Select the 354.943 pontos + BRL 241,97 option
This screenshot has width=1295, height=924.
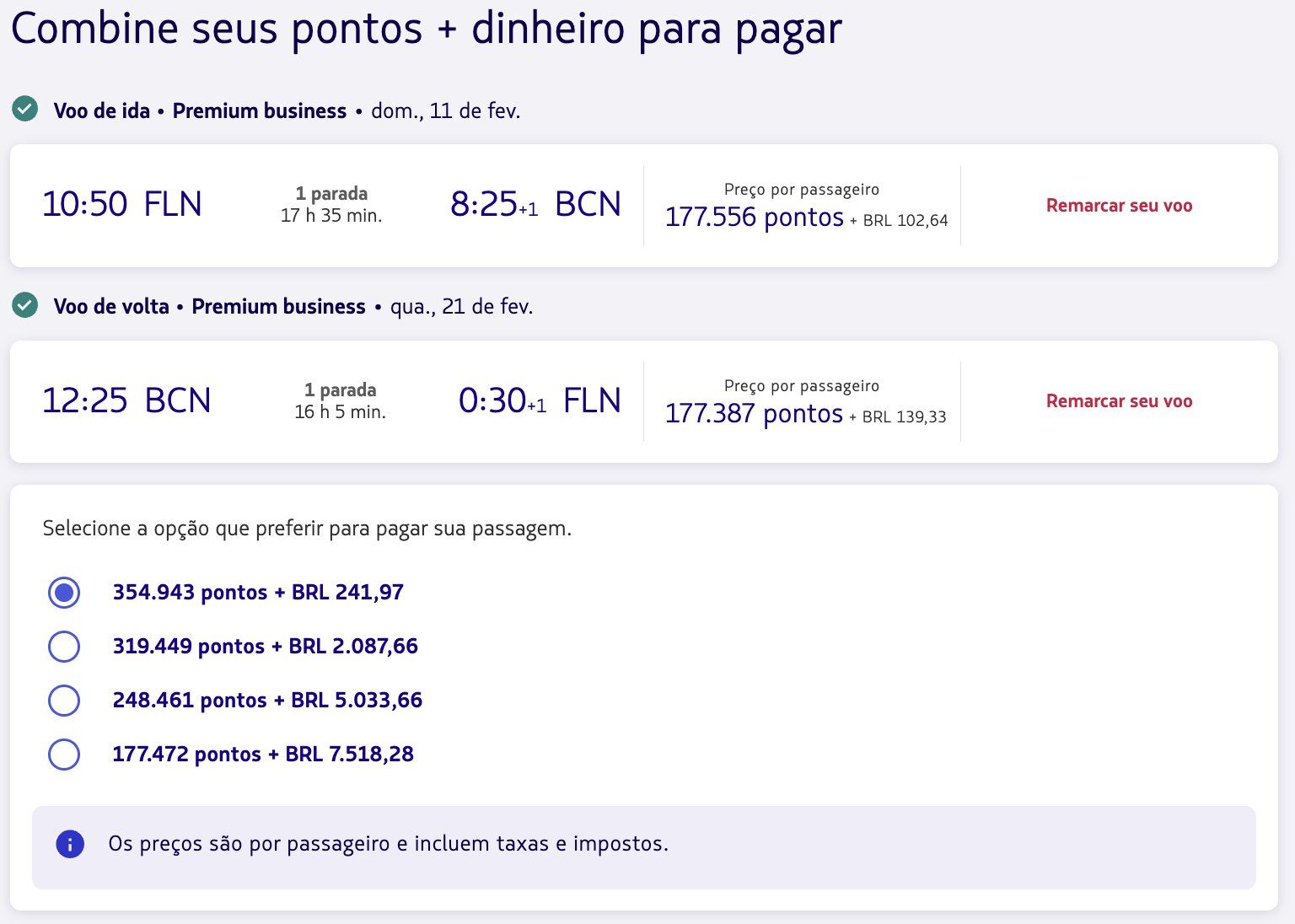(64, 593)
